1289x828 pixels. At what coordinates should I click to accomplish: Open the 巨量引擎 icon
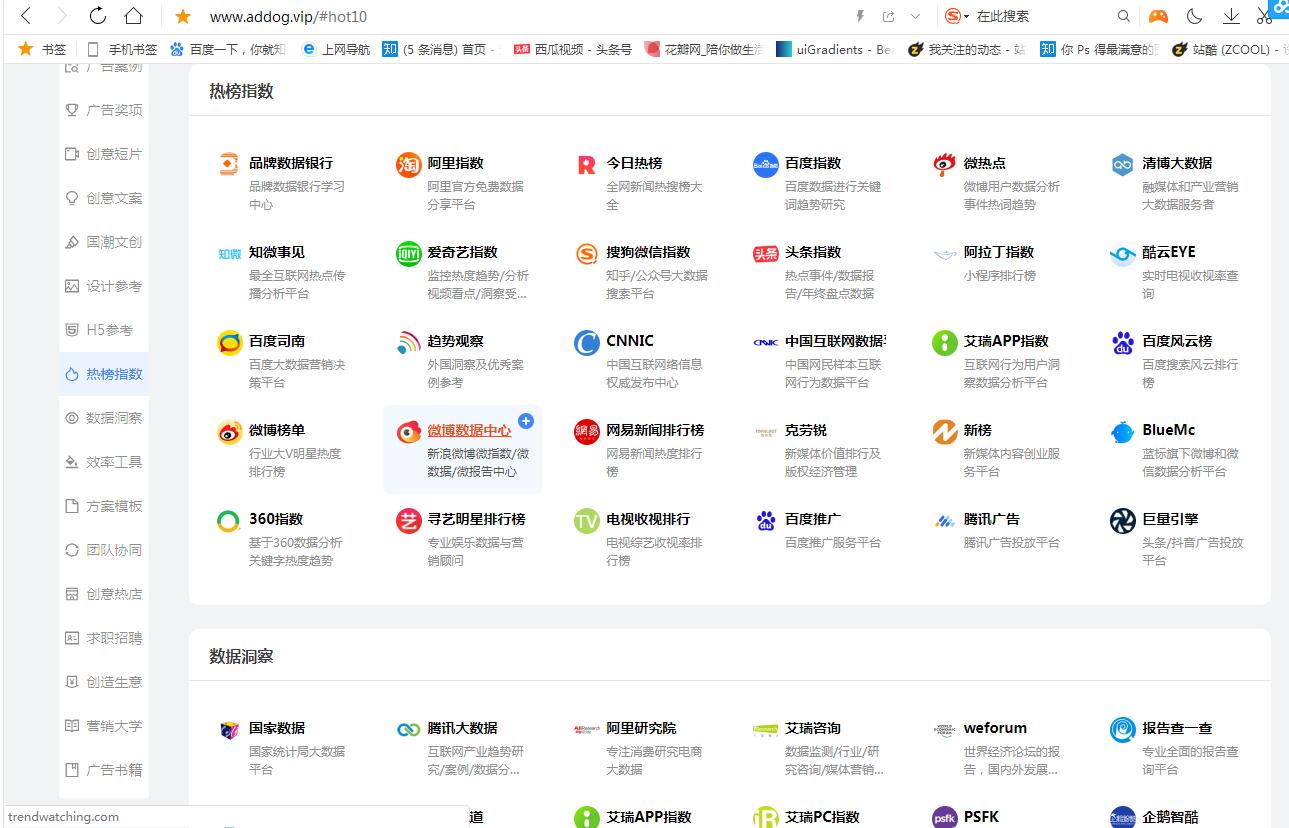pos(1122,521)
